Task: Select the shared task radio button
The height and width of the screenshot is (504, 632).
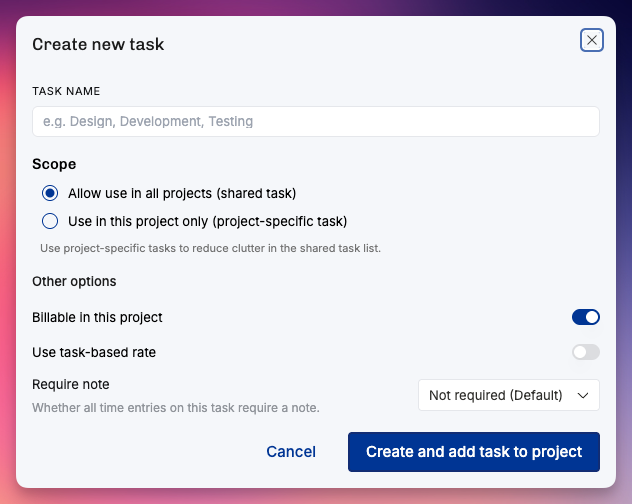Action: click(x=50, y=193)
